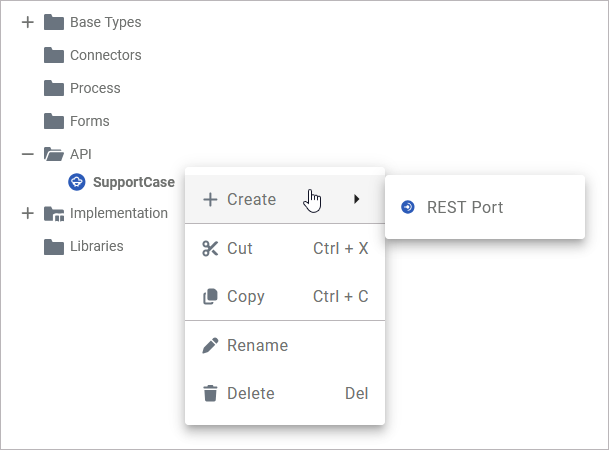Viewport: 609px width, 450px height.
Task: Click the Implementation folder icon
Action: pyautogui.click(x=54, y=214)
